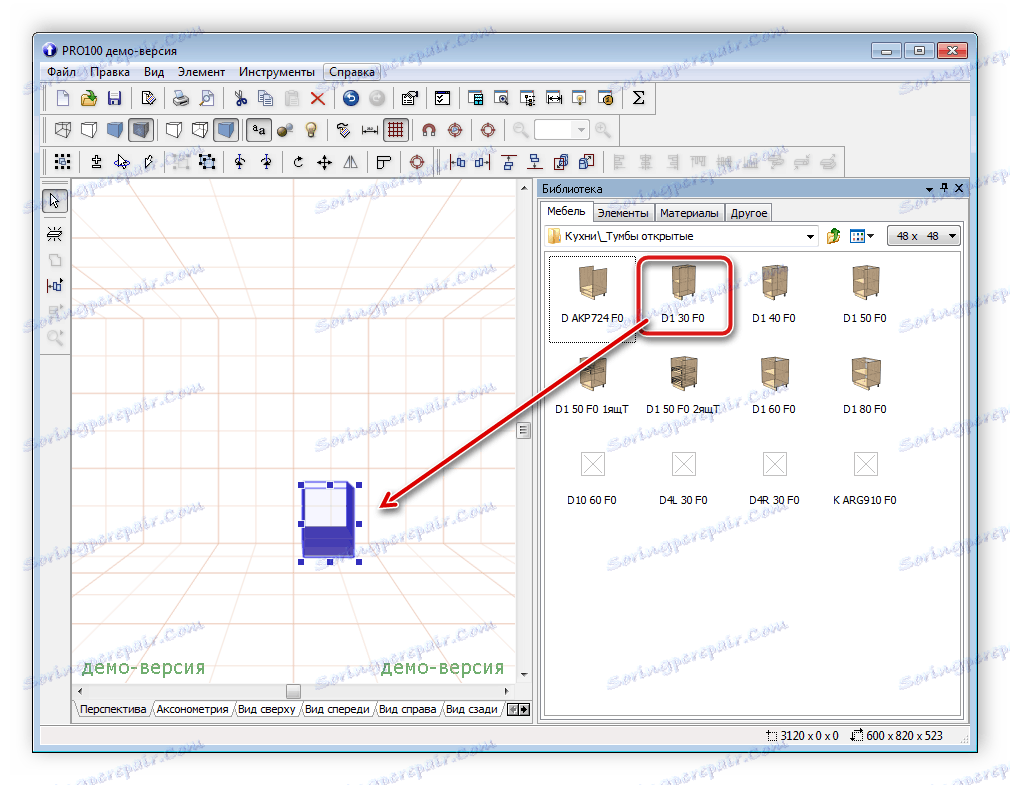Switch to Аксонометрия view tab
The image size is (1010, 785).
coord(193,709)
